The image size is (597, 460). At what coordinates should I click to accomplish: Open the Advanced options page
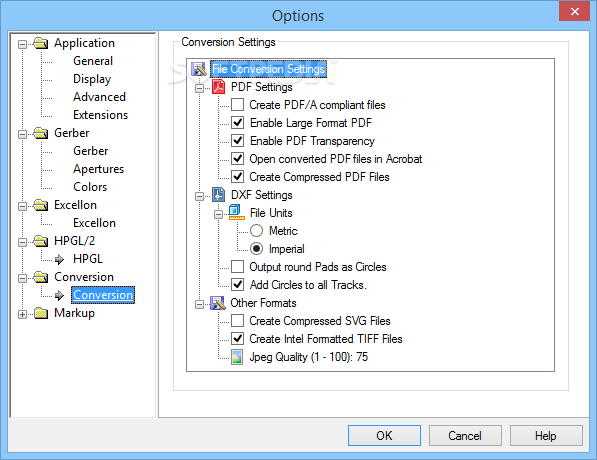(x=99, y=97)
